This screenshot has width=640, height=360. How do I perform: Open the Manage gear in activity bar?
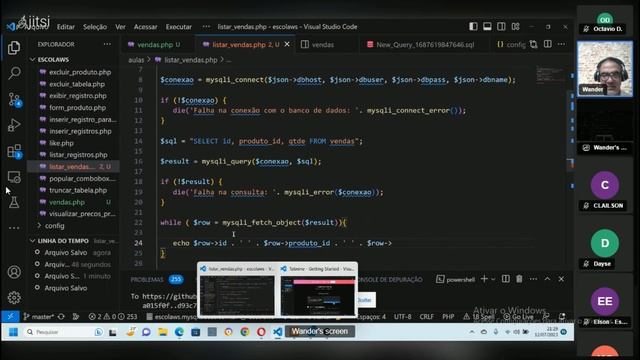pos(14,297)
